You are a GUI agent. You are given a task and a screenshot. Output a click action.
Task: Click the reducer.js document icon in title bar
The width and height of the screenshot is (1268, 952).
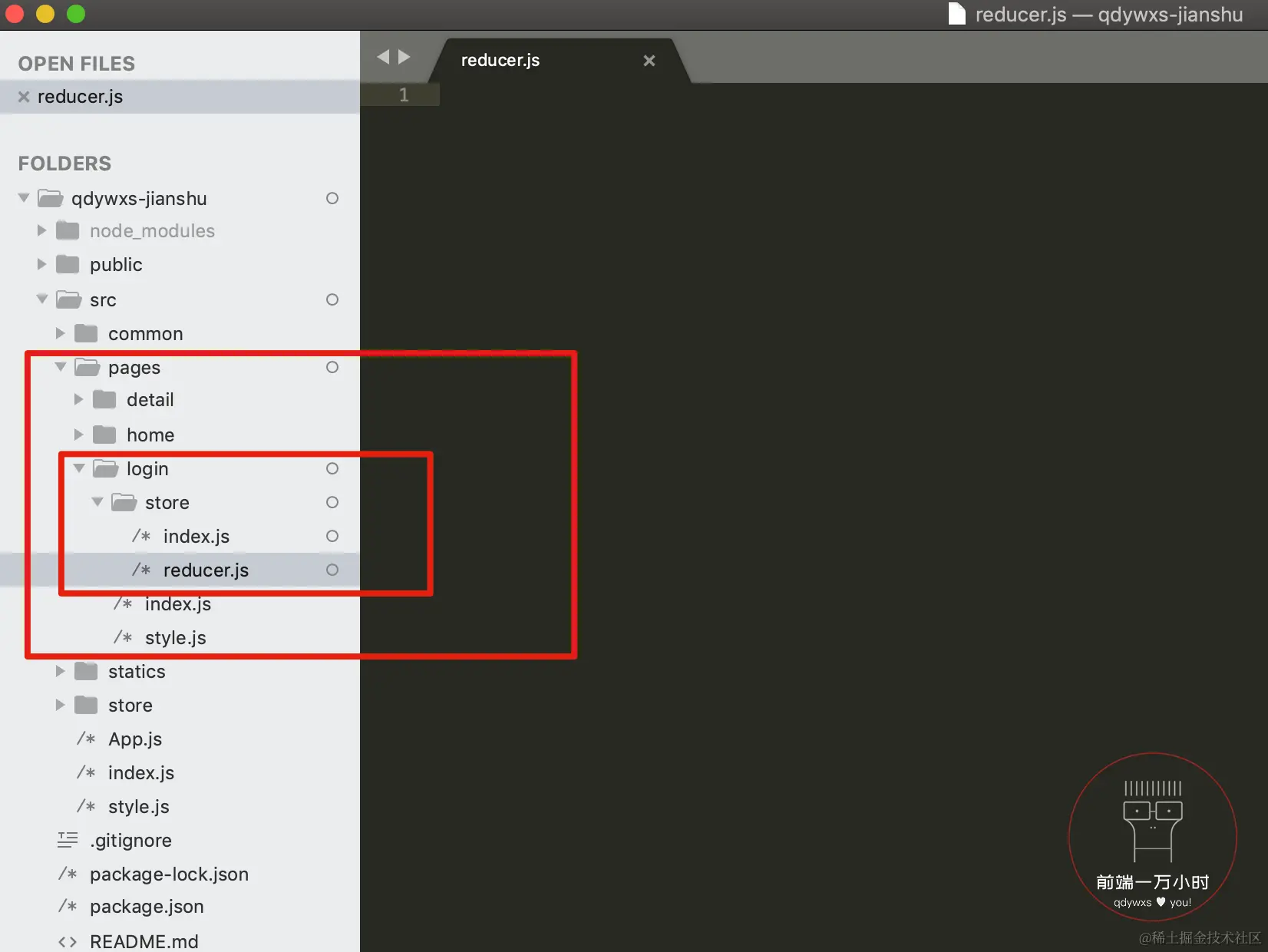(x=956, y=14)
